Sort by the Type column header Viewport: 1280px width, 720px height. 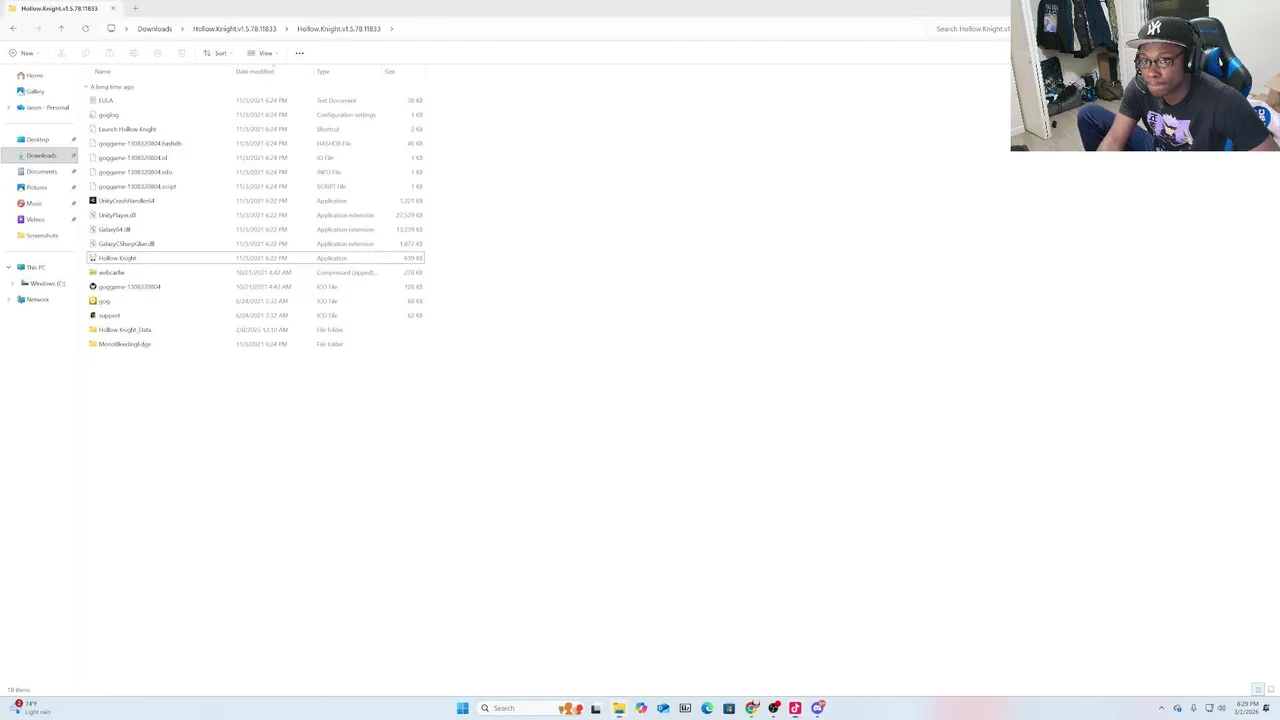(323, 72)
